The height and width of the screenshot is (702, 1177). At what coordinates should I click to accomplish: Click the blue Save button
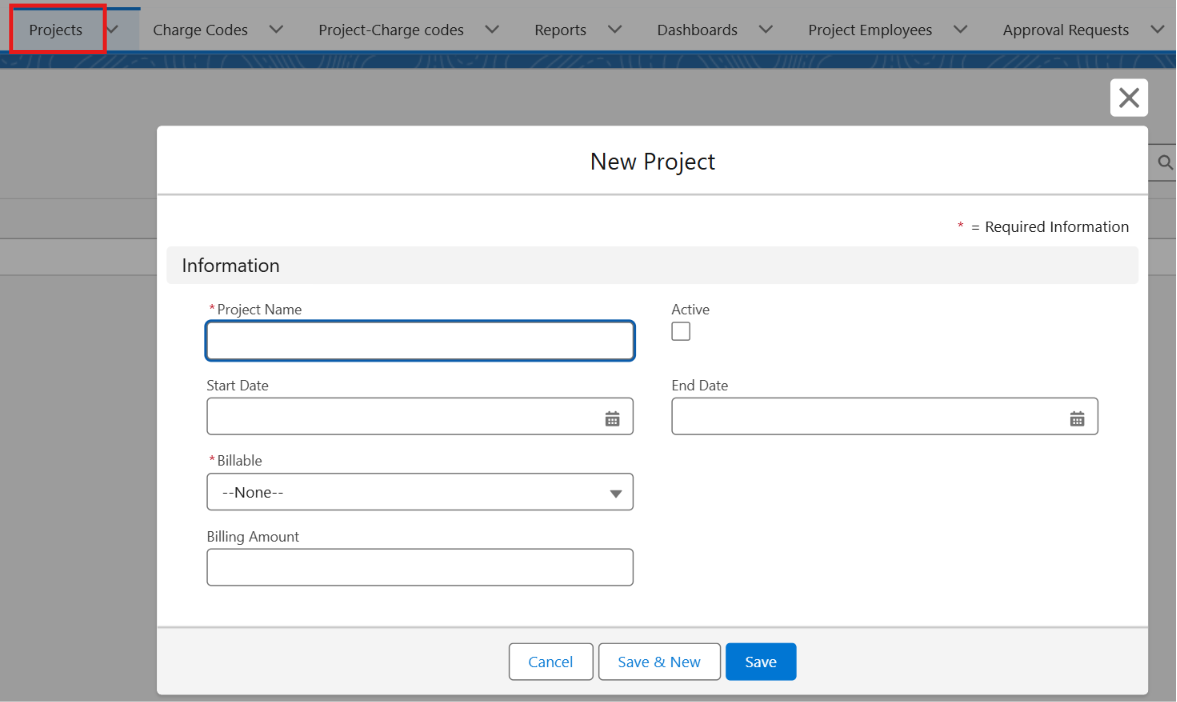(760, 661)
